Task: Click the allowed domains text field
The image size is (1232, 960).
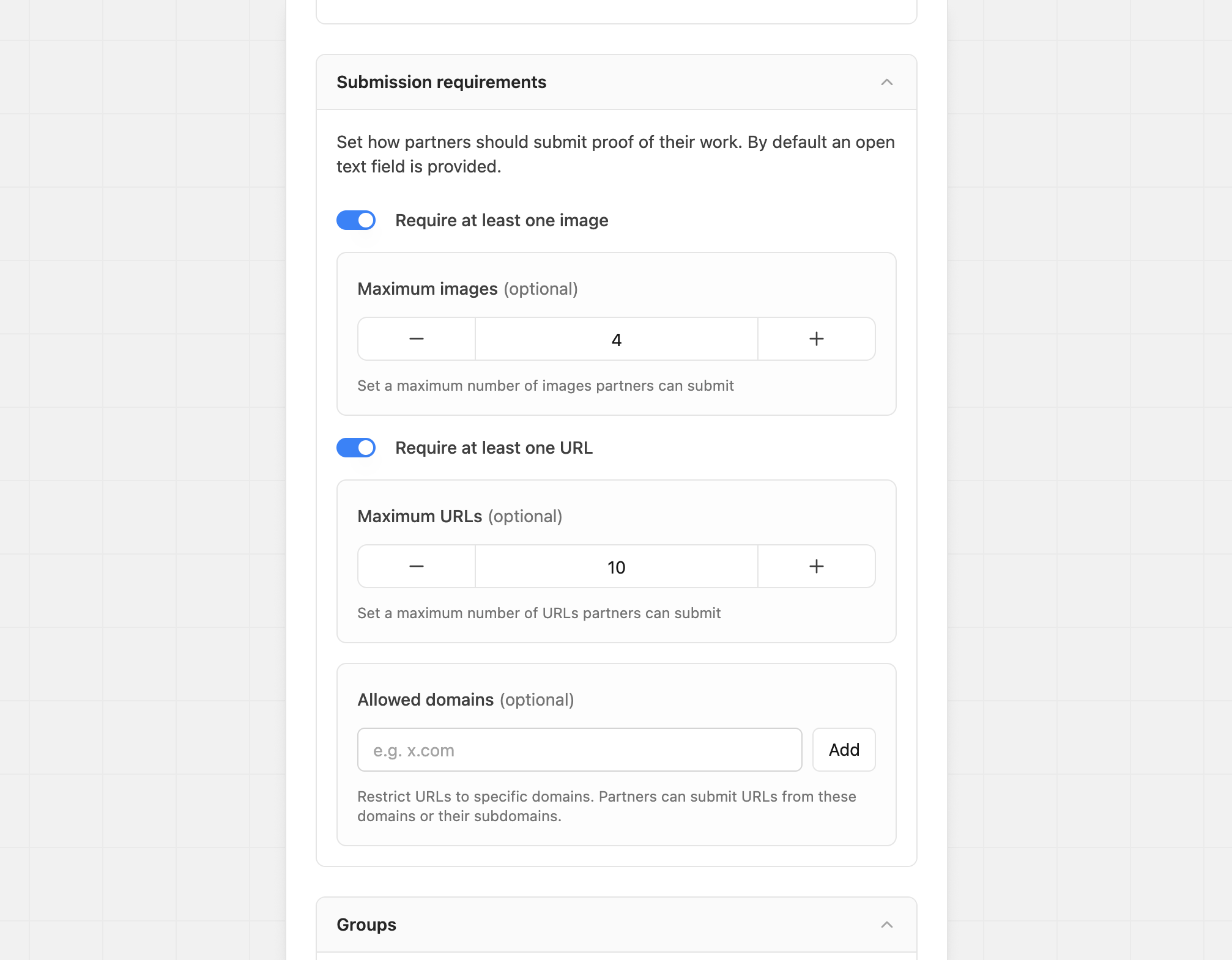Action: [x=579, y=750]
